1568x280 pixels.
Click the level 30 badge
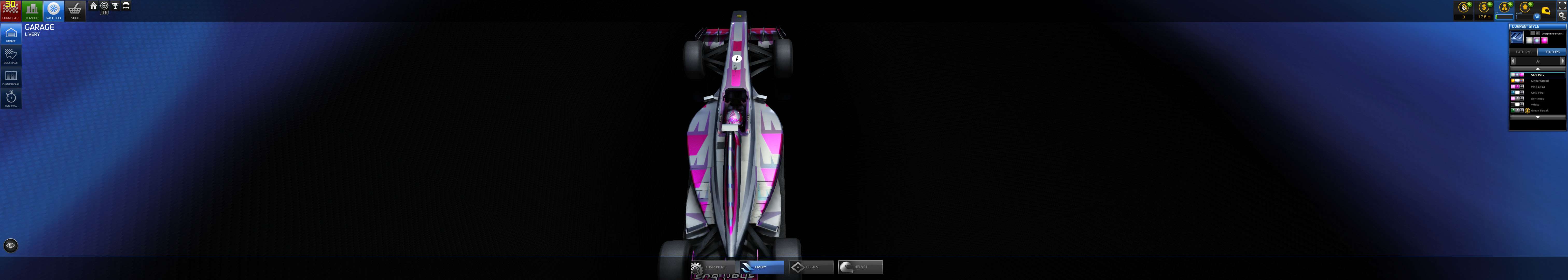[x=1536, y=17]
